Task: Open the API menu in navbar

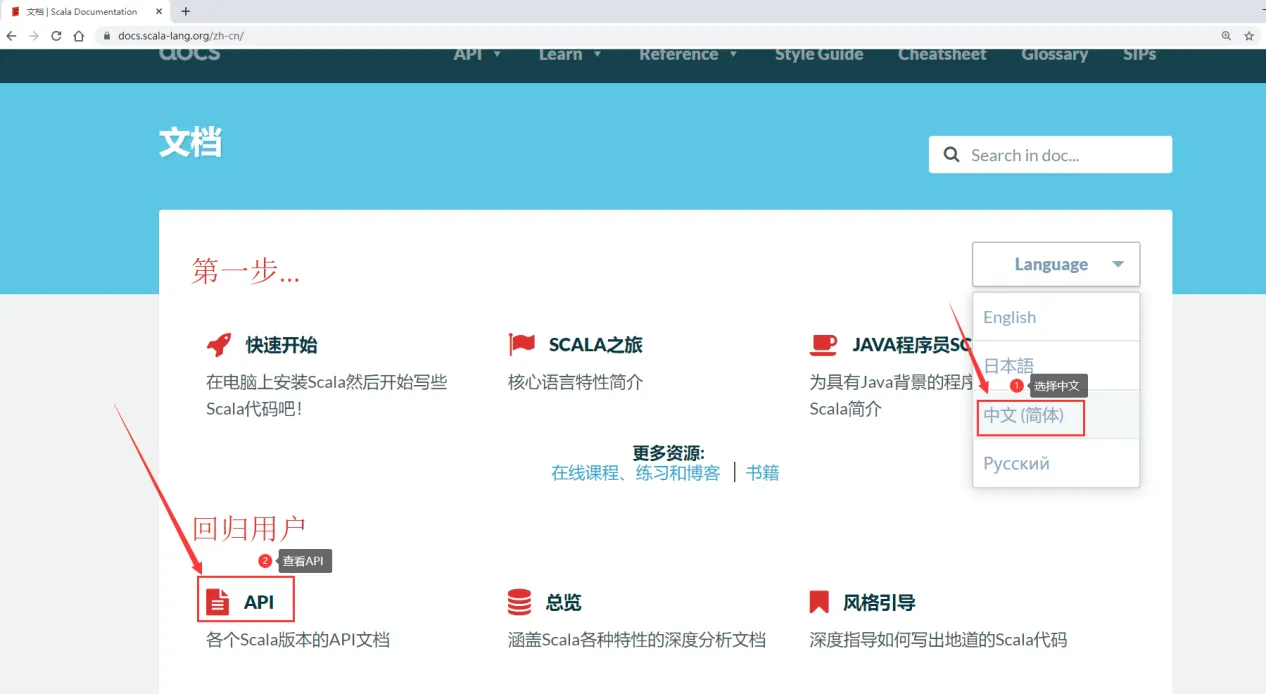Action: (477, 54)
